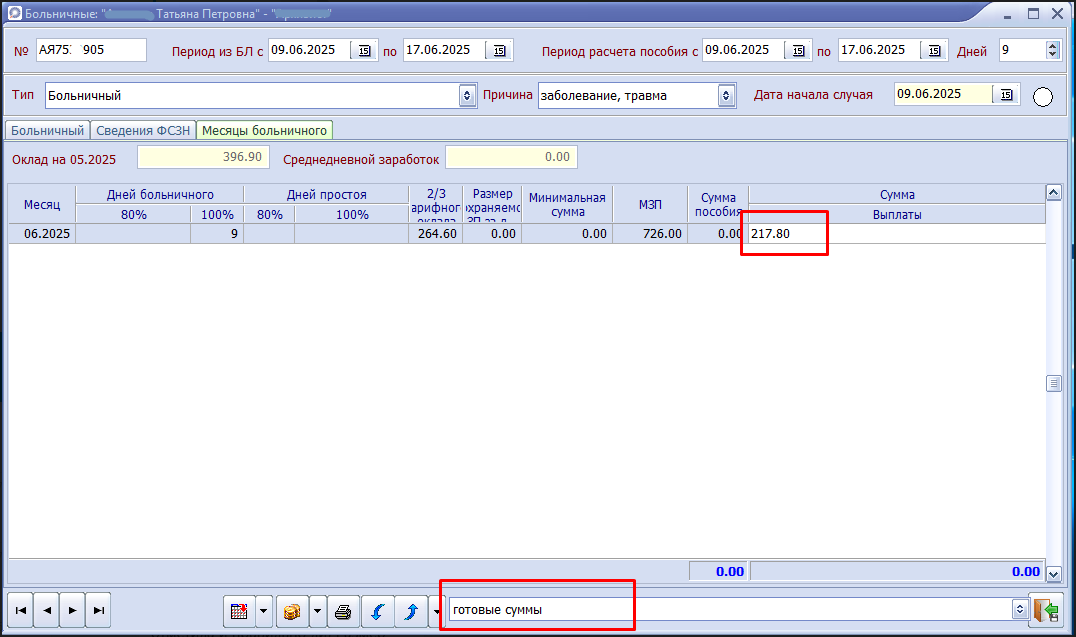Adjust the 'Дней' spinner arrows
The height and width of the screenshot is (637, 1076).
coord(1052,50)
